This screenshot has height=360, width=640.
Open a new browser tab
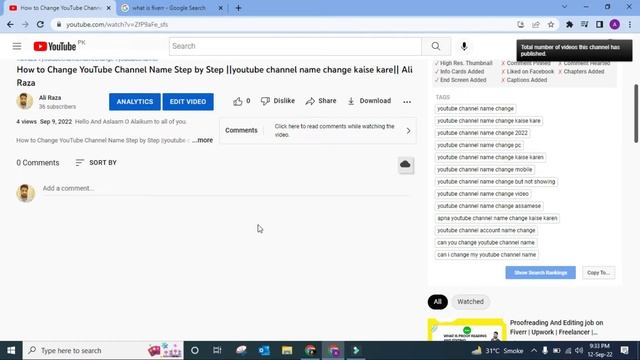238,8
